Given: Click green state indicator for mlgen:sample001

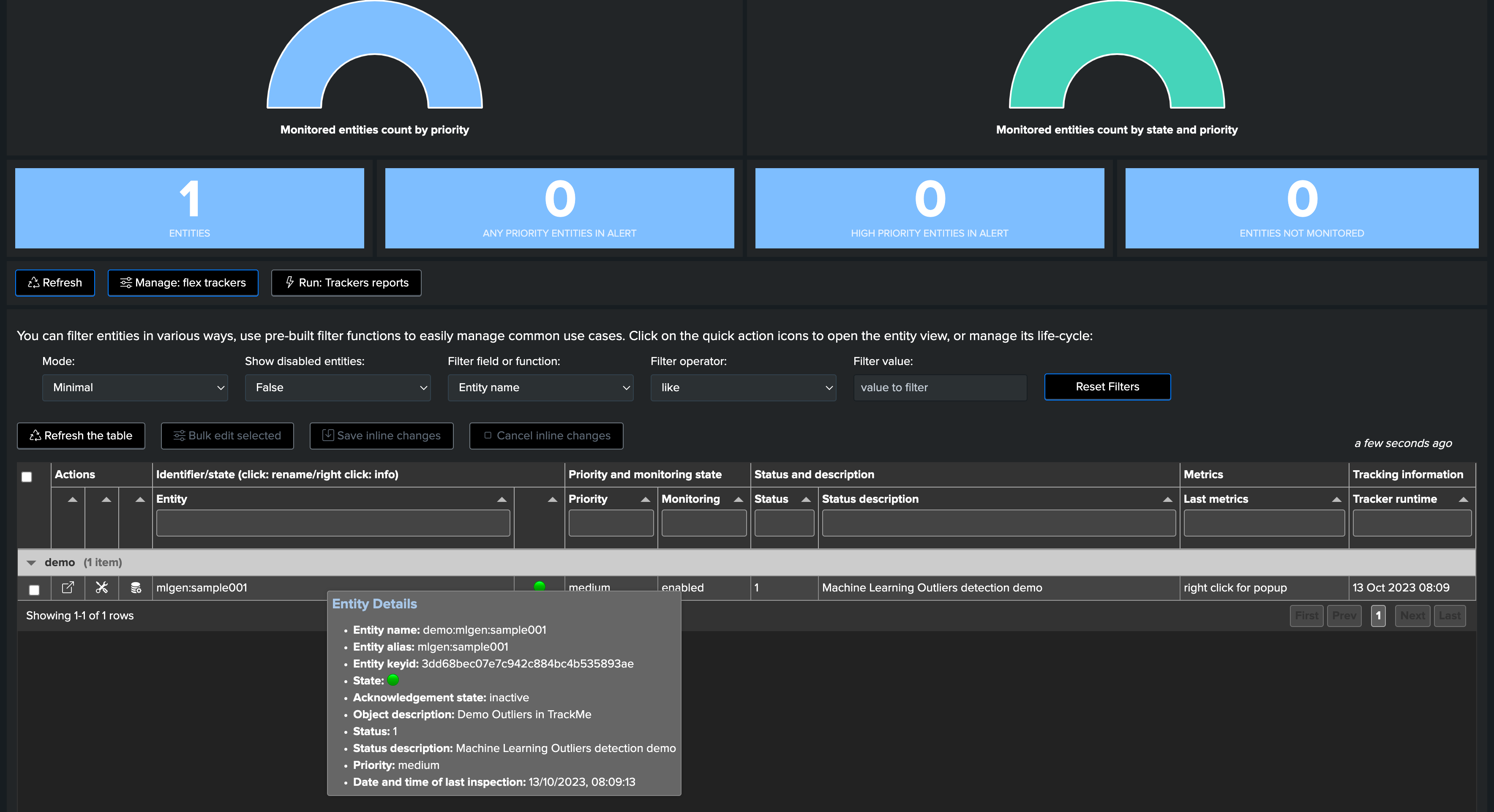Looking at the screenshot, I should [x=540, y=586].
